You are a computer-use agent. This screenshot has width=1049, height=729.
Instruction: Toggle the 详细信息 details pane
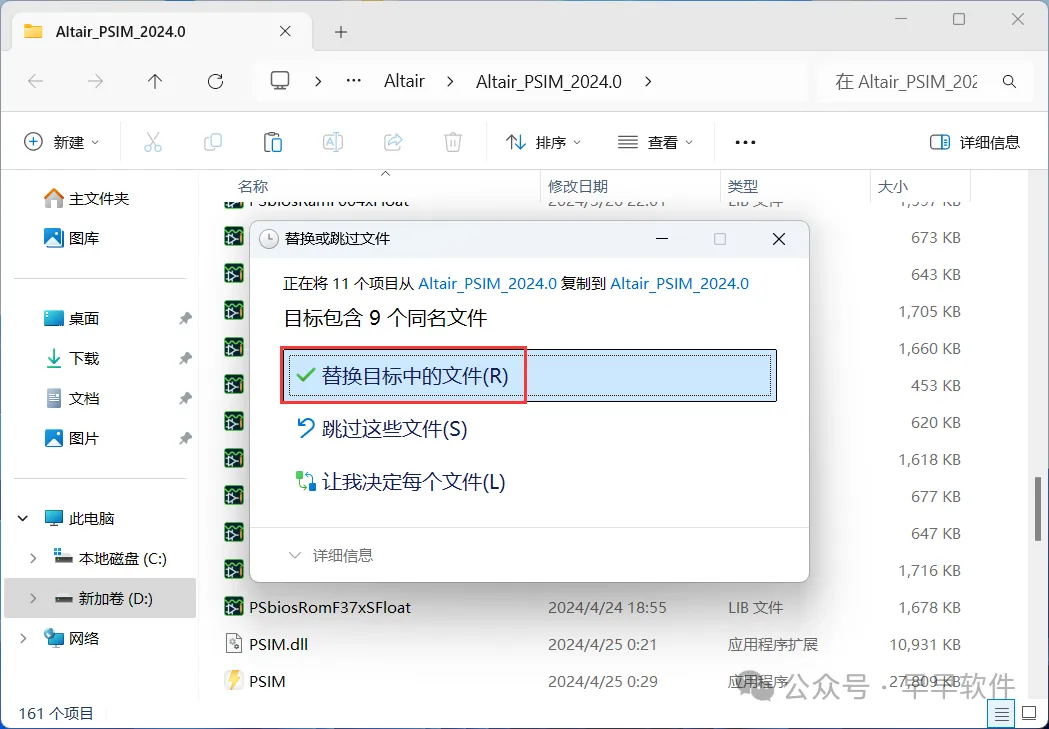click(x=975, y=142)
